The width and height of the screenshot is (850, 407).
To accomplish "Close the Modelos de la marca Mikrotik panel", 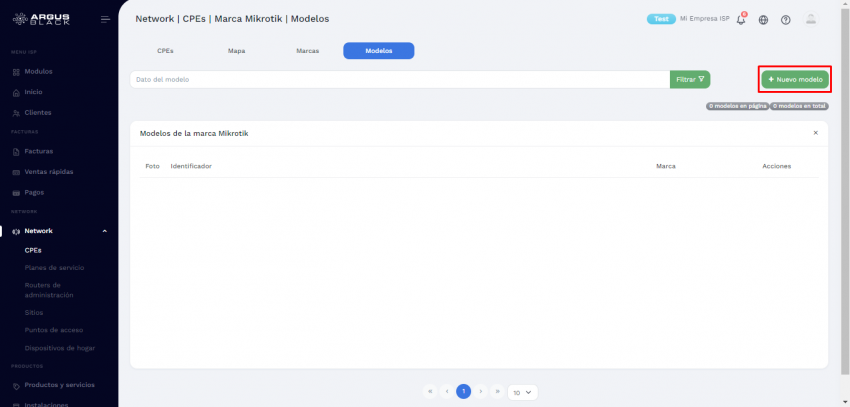I will pyautogui.click(x=815, y=132).
